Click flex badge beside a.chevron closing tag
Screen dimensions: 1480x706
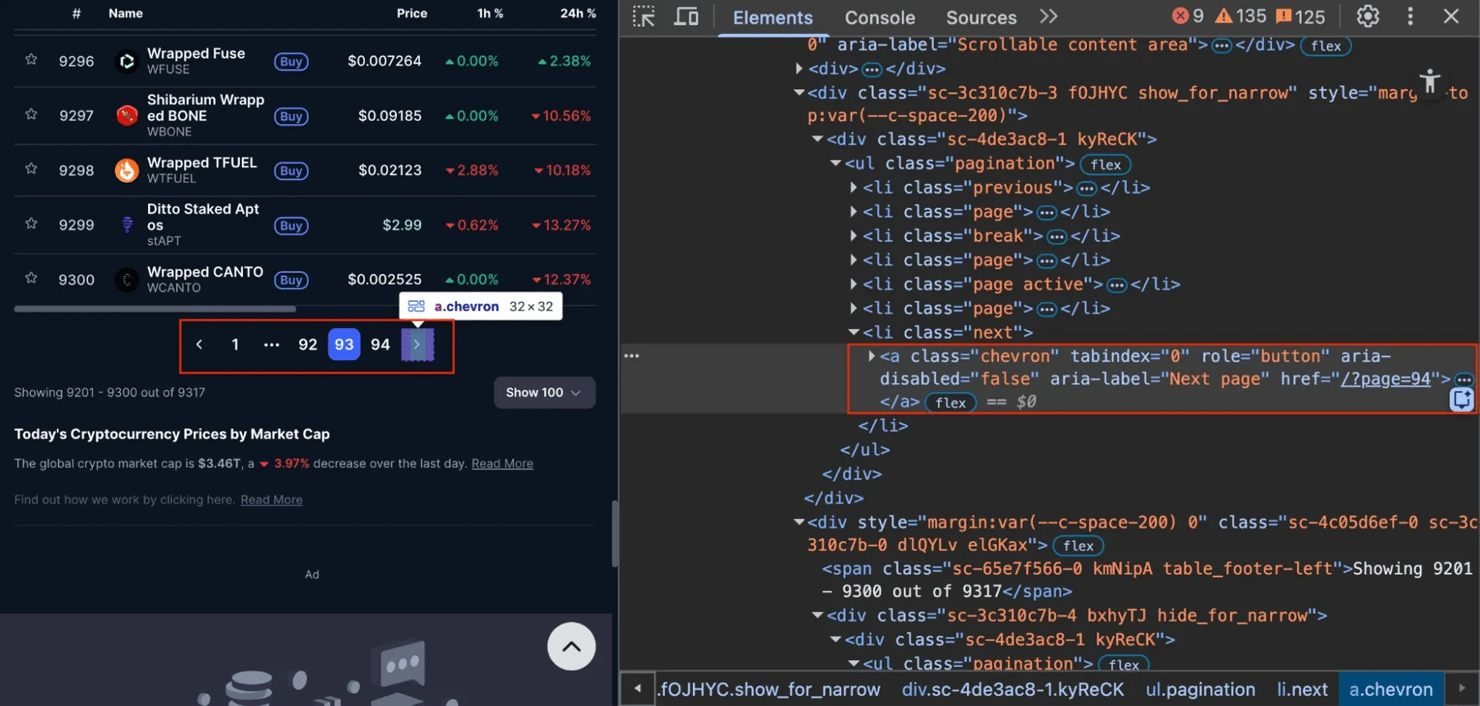coord(950,402)
